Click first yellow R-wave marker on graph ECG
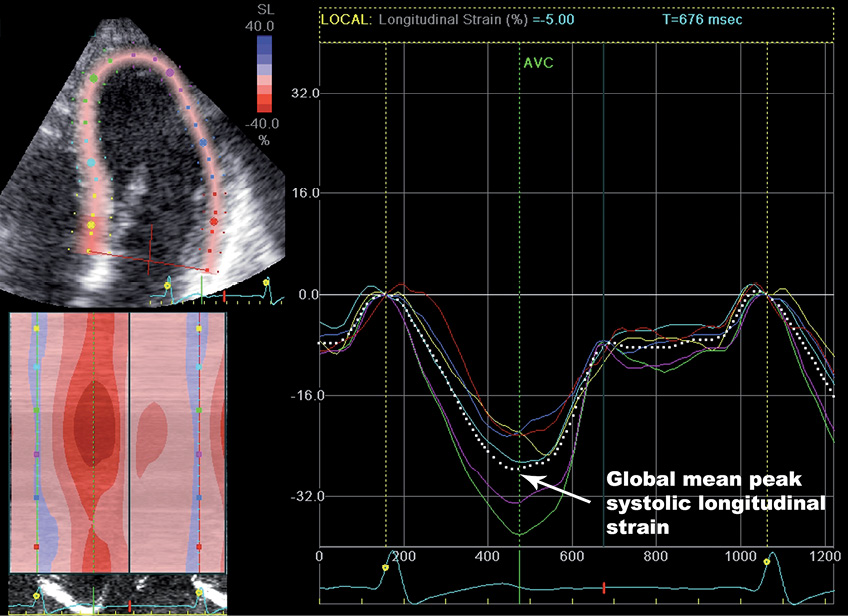This screenshot has width=848, height=616. tap(386, 567)
